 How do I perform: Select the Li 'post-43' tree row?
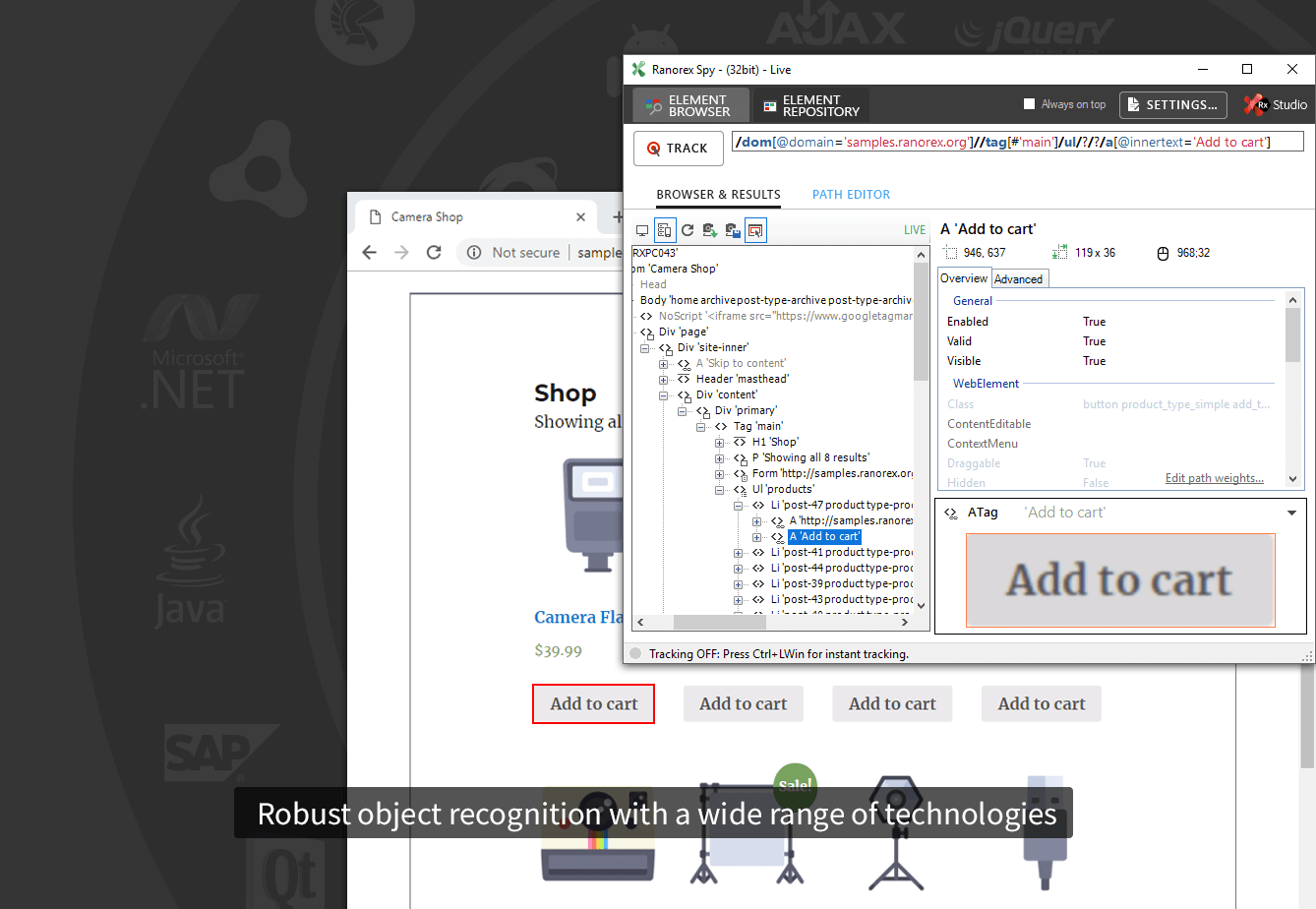coord(841,599)
